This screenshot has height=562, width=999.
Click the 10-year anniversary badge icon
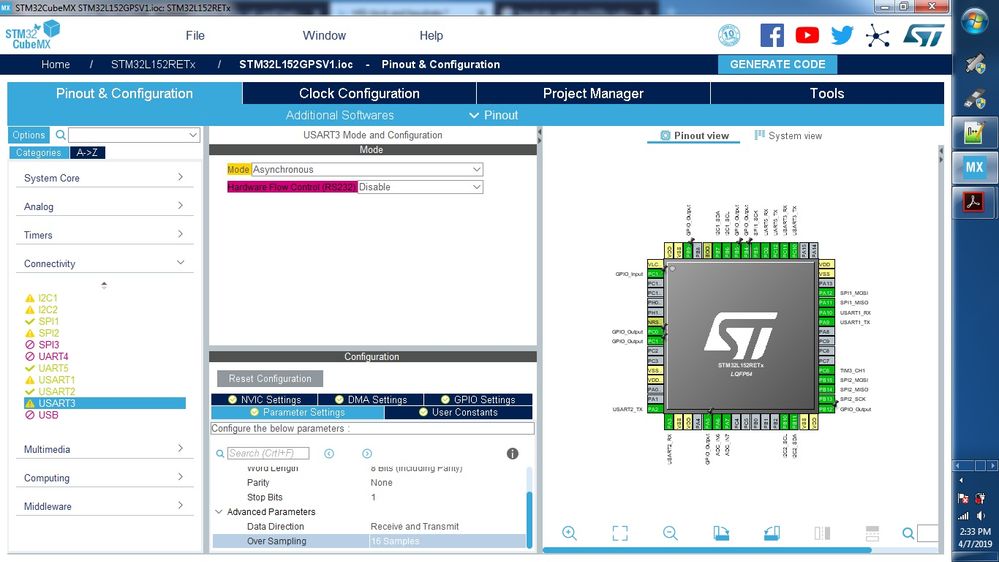click(x=729, y=35)
